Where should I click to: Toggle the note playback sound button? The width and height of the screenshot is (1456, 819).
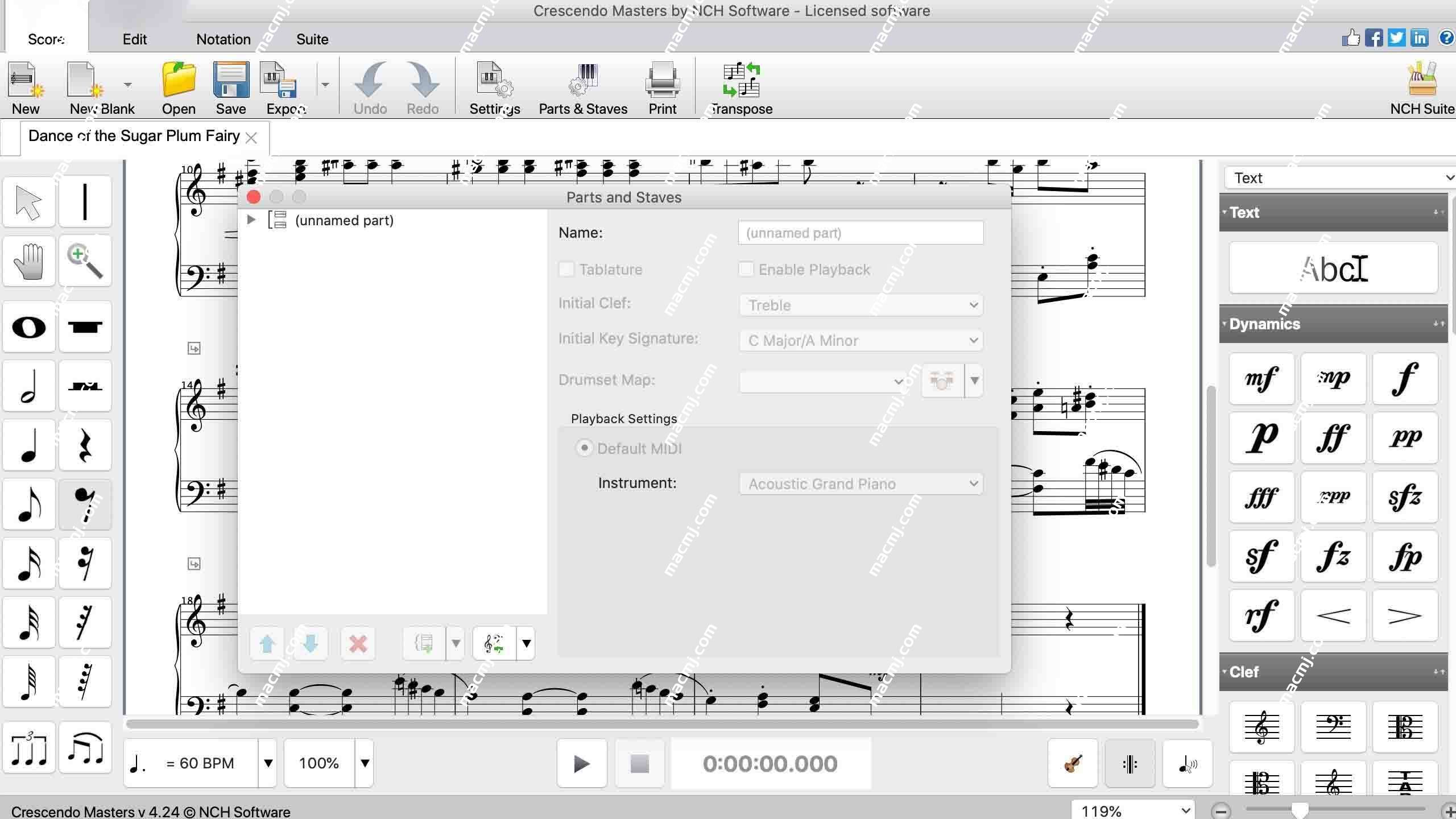[x=1188, y=763]
